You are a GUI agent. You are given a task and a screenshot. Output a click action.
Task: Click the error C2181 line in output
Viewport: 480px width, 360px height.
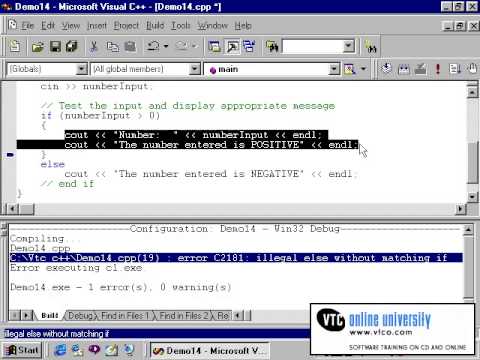click(236, 258)
